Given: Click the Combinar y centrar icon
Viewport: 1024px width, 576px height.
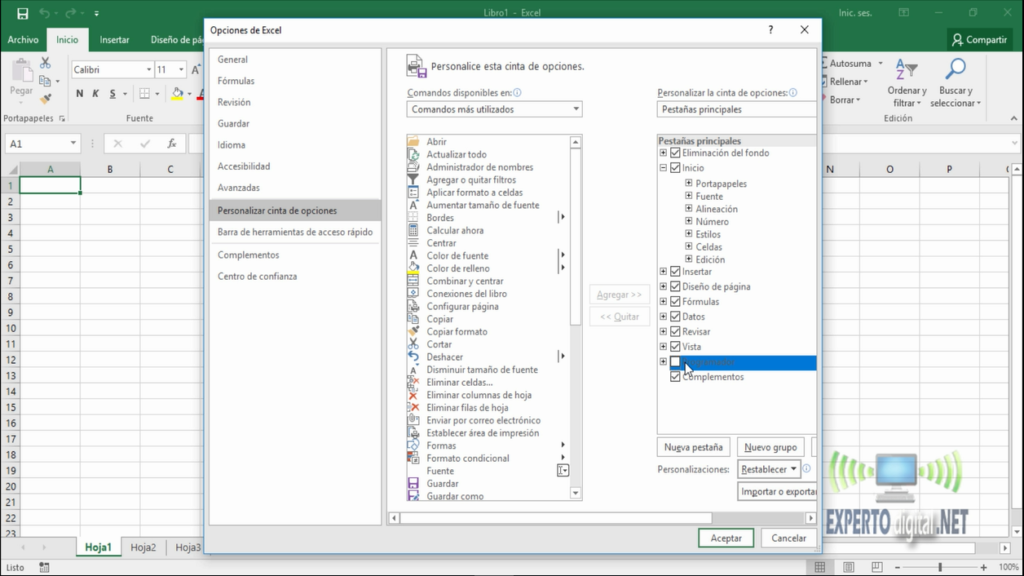Looking at the screenshot, I should pyautogui.click(x=415, y=281).
